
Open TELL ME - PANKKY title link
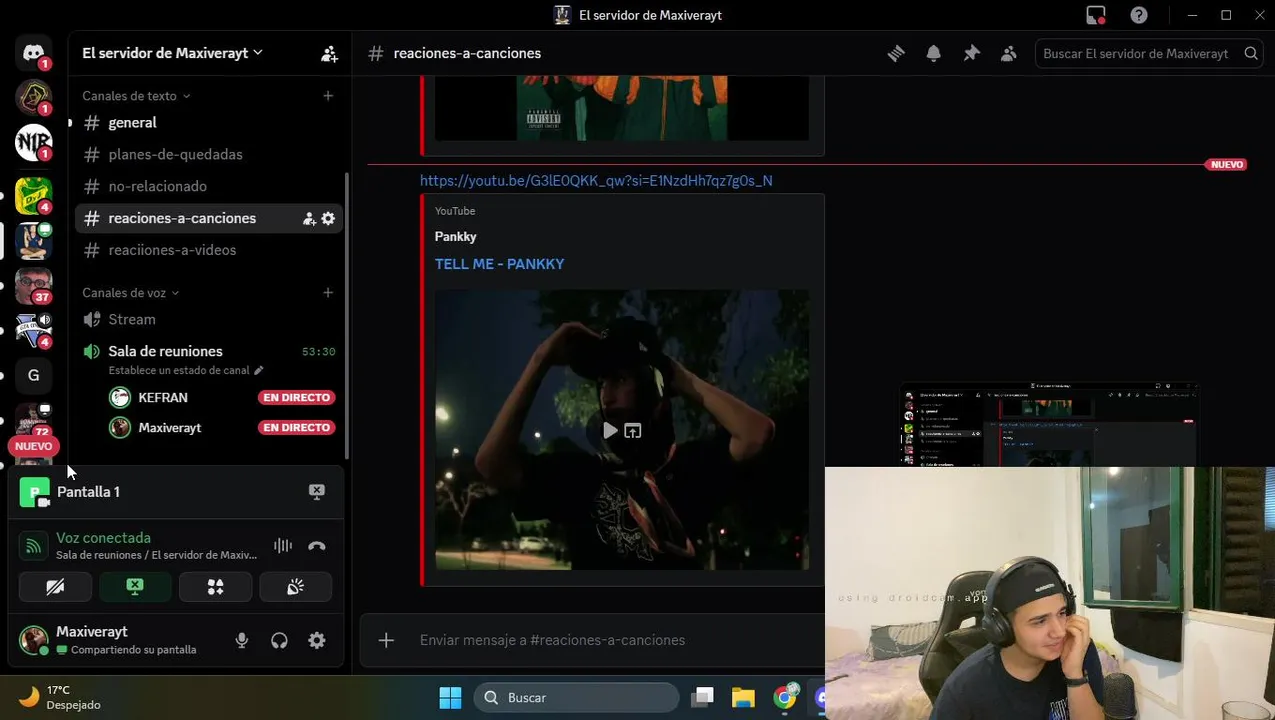(499, 264)
